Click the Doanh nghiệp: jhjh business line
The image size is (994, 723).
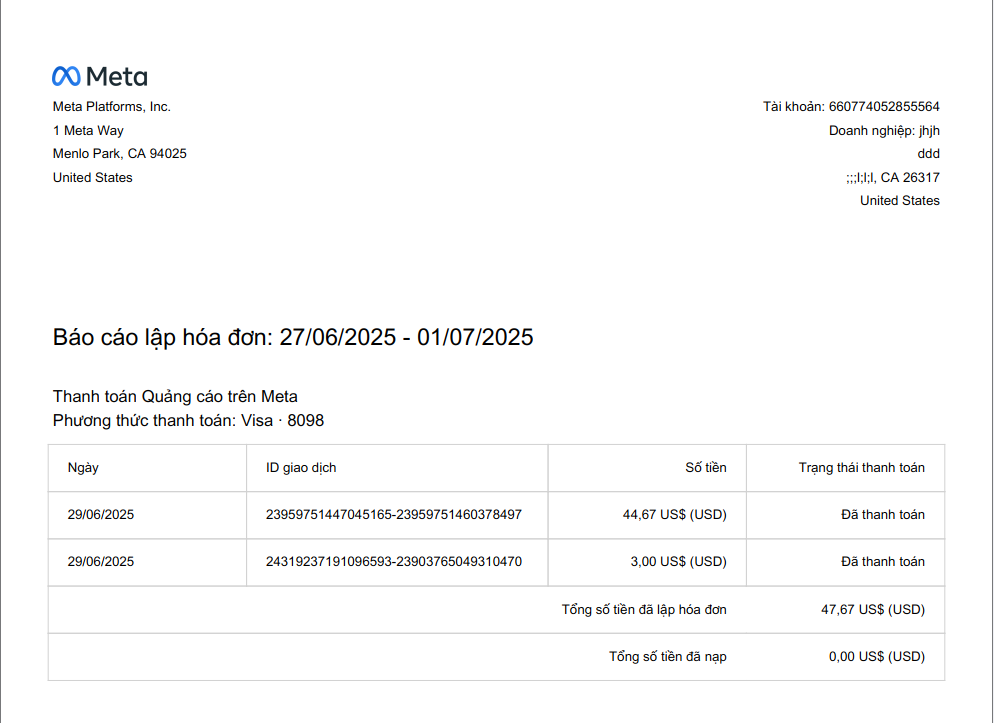click(x=884, y=131)
